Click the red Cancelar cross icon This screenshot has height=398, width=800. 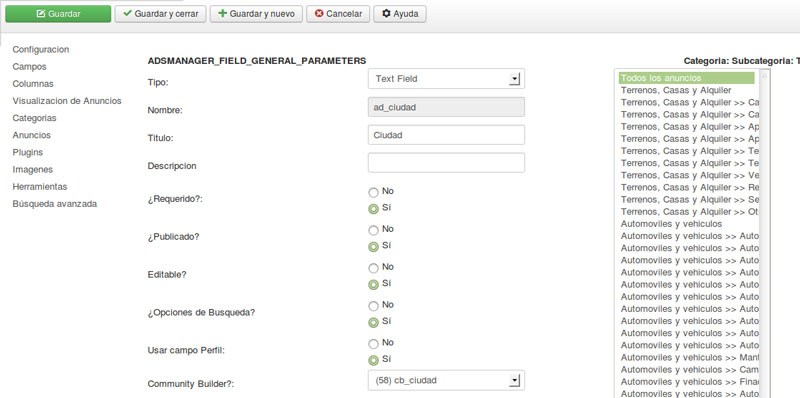(x=319, y=14)
